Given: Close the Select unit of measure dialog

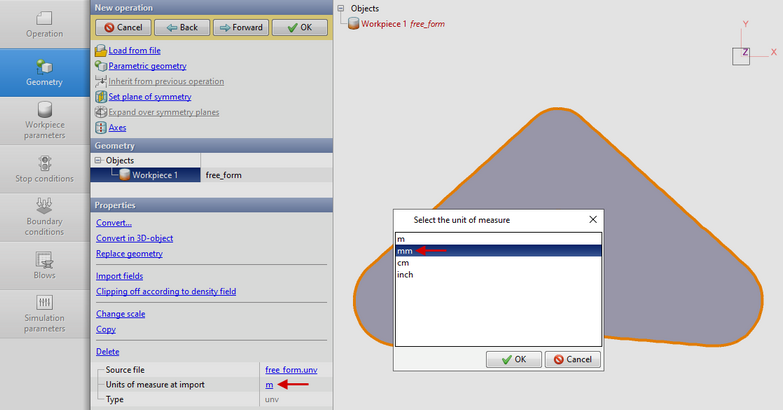Looking at the screenshot, I should pos(593,218).
